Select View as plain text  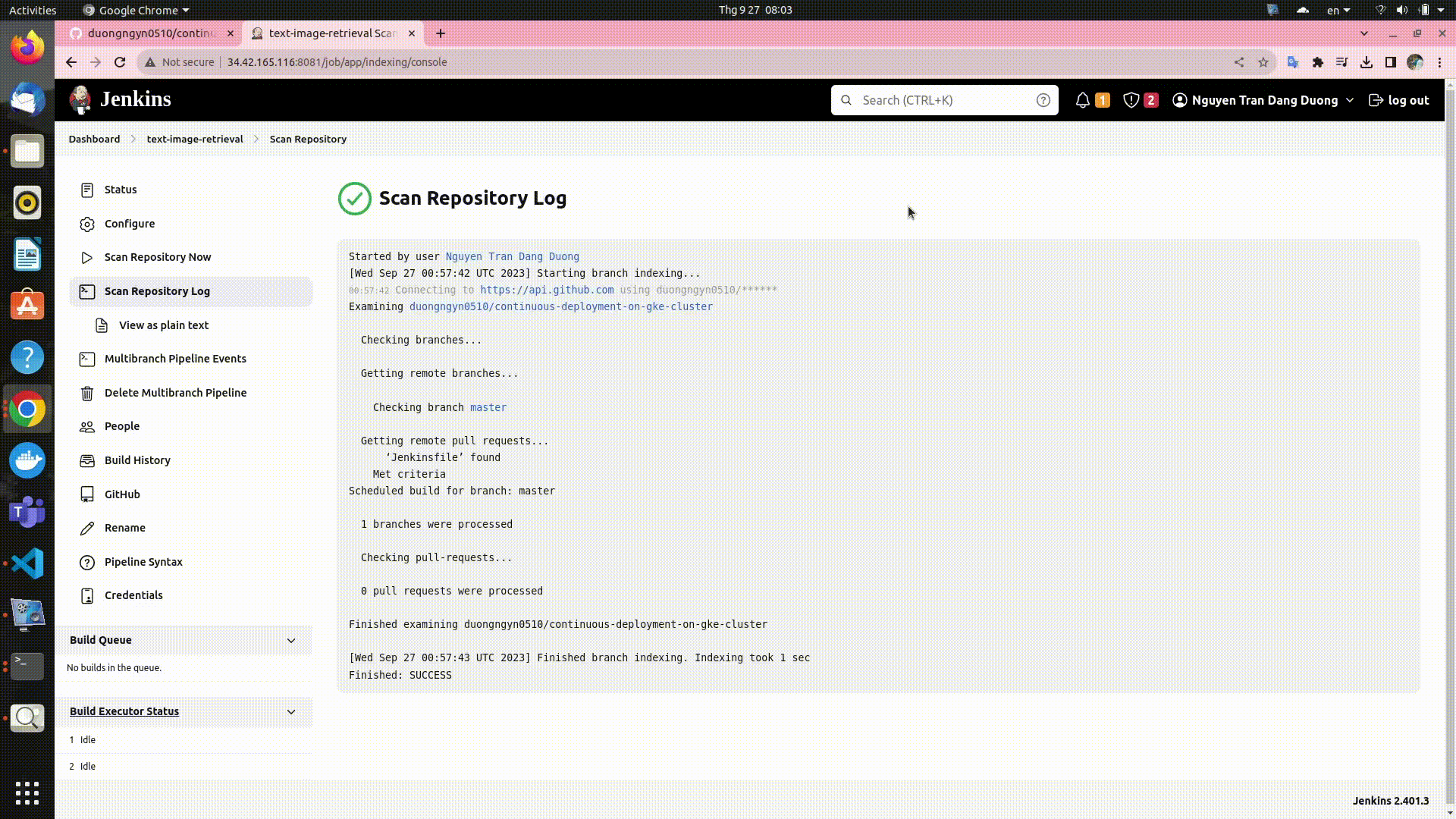coord(163,325)
